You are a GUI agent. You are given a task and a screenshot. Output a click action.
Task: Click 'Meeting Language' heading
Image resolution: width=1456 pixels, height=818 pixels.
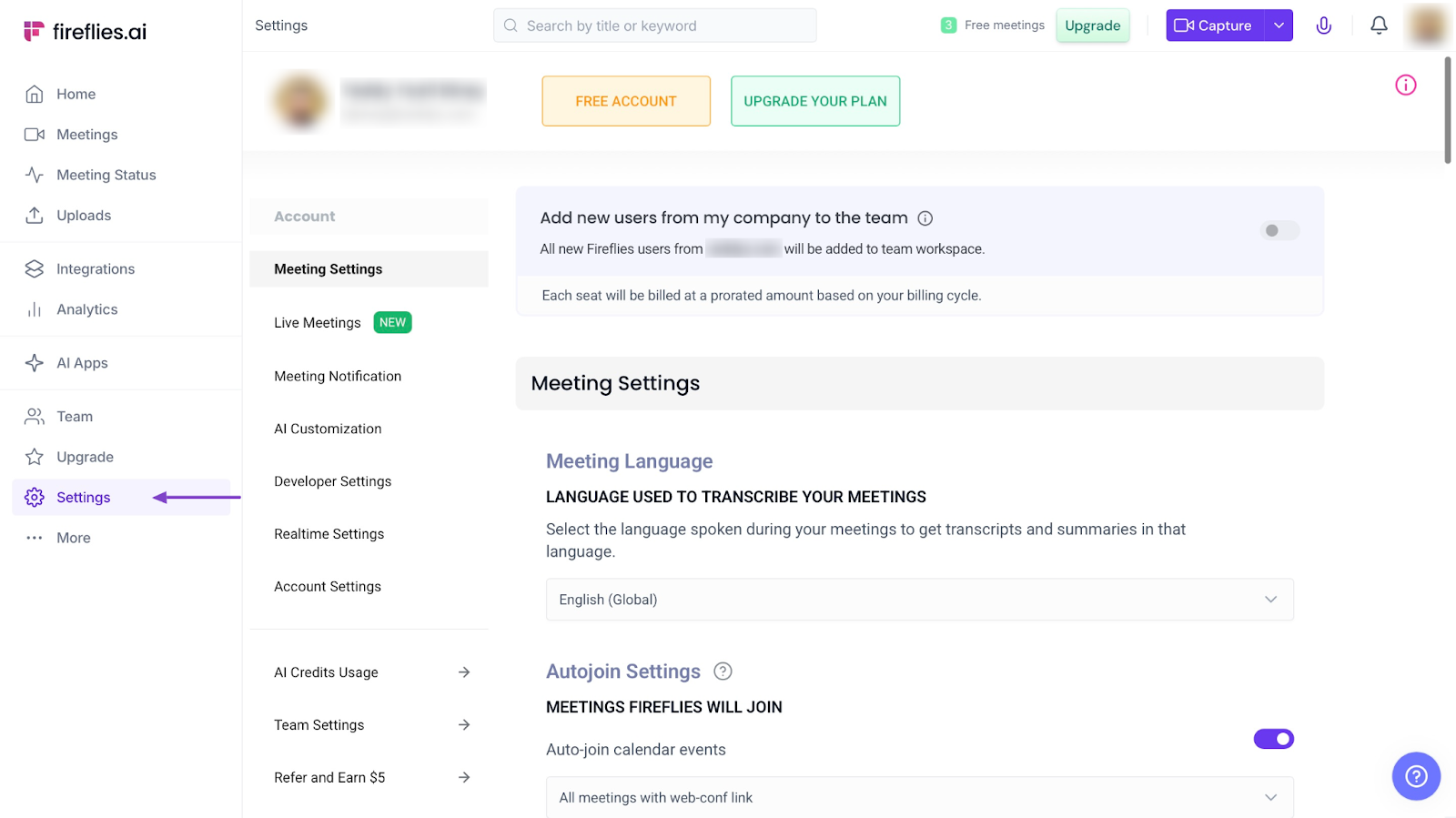pos(630,461)
